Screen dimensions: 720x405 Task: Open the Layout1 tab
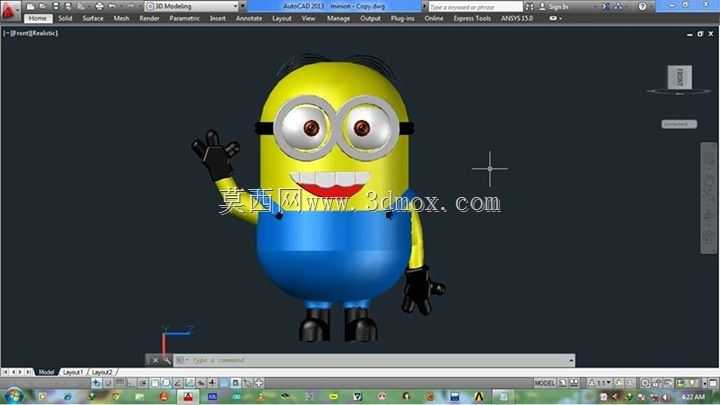(x=73, y=372)
